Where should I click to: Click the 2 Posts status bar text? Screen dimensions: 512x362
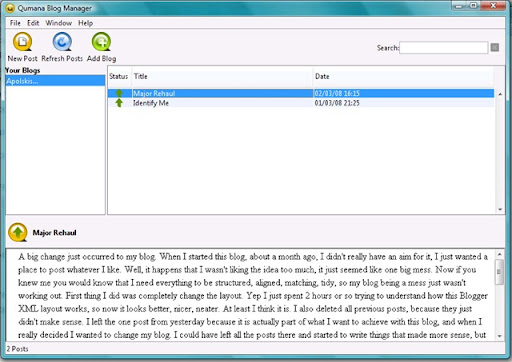(17, 349)
